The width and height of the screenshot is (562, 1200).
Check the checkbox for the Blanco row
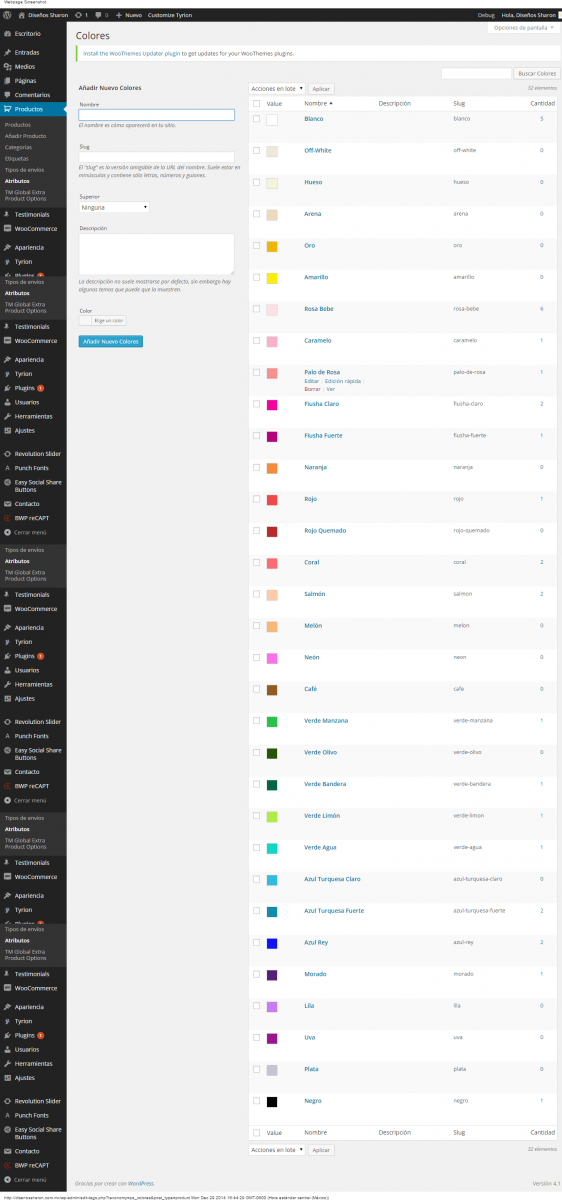pos(256,119)
